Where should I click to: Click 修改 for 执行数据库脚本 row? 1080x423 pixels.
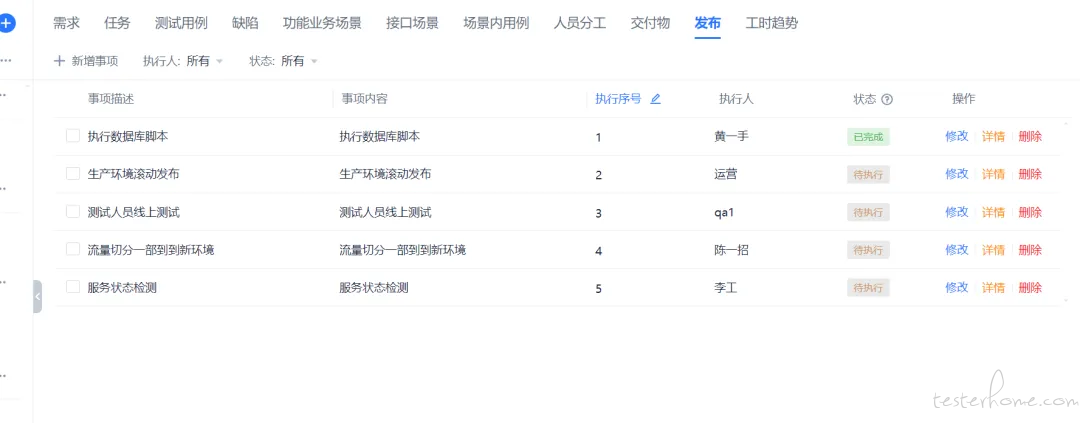click(x=957, y=136)
